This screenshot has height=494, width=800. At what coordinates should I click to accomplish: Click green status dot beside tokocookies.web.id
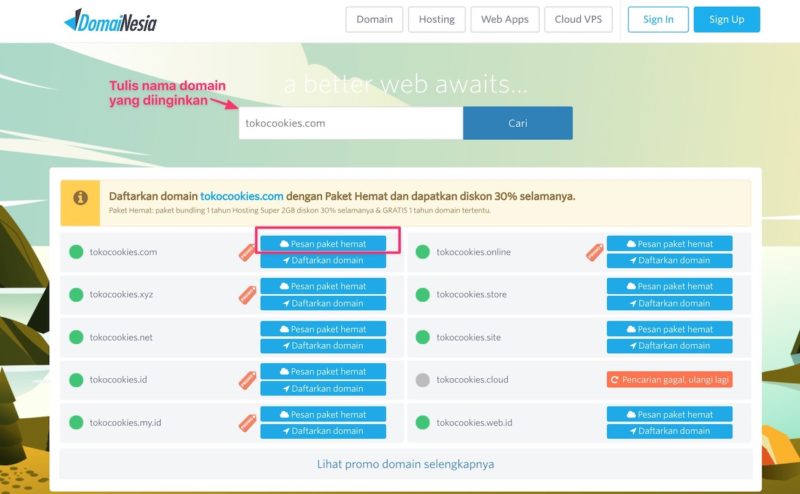click(x=422, y=423)
